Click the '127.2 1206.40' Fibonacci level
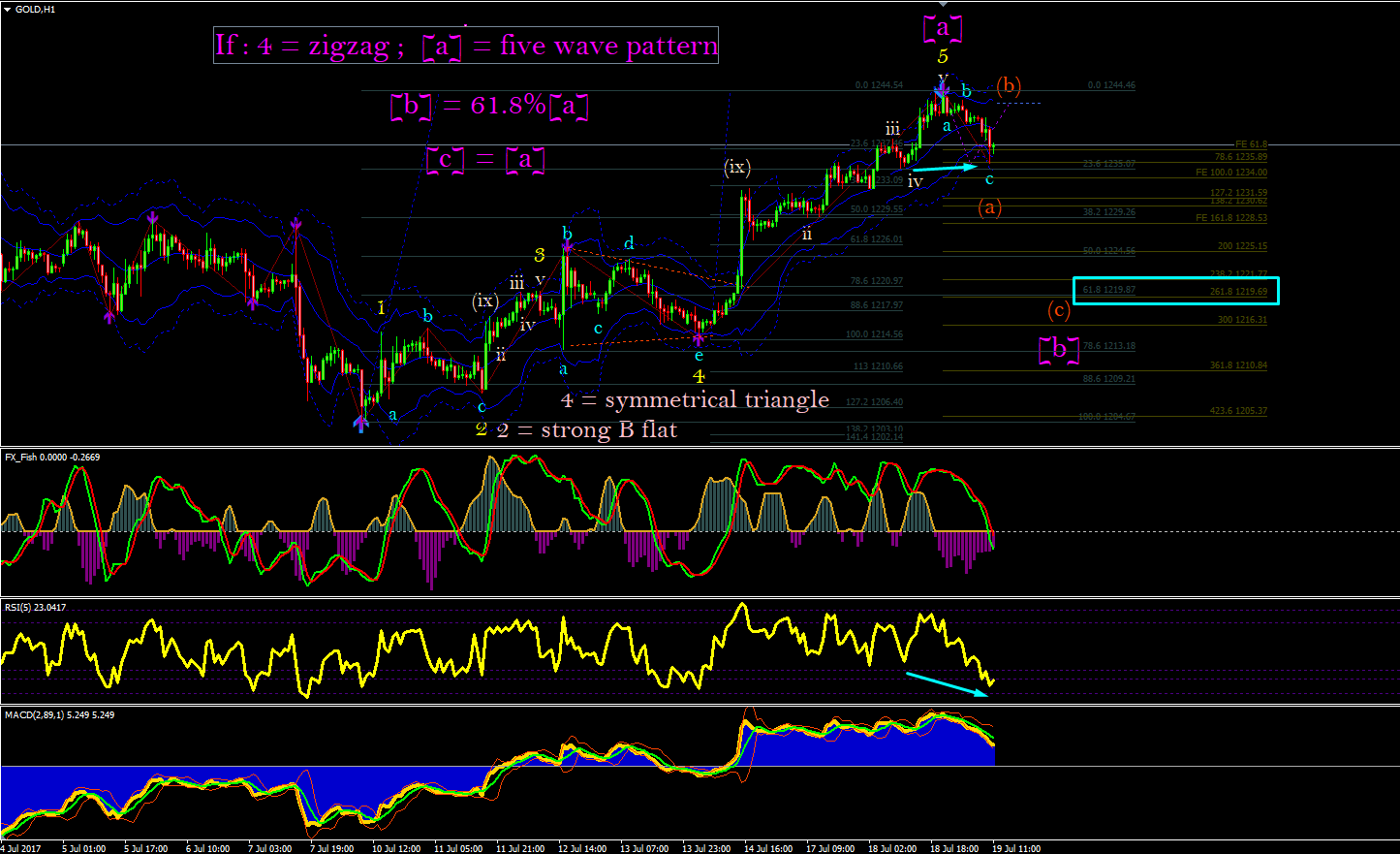 875,402
